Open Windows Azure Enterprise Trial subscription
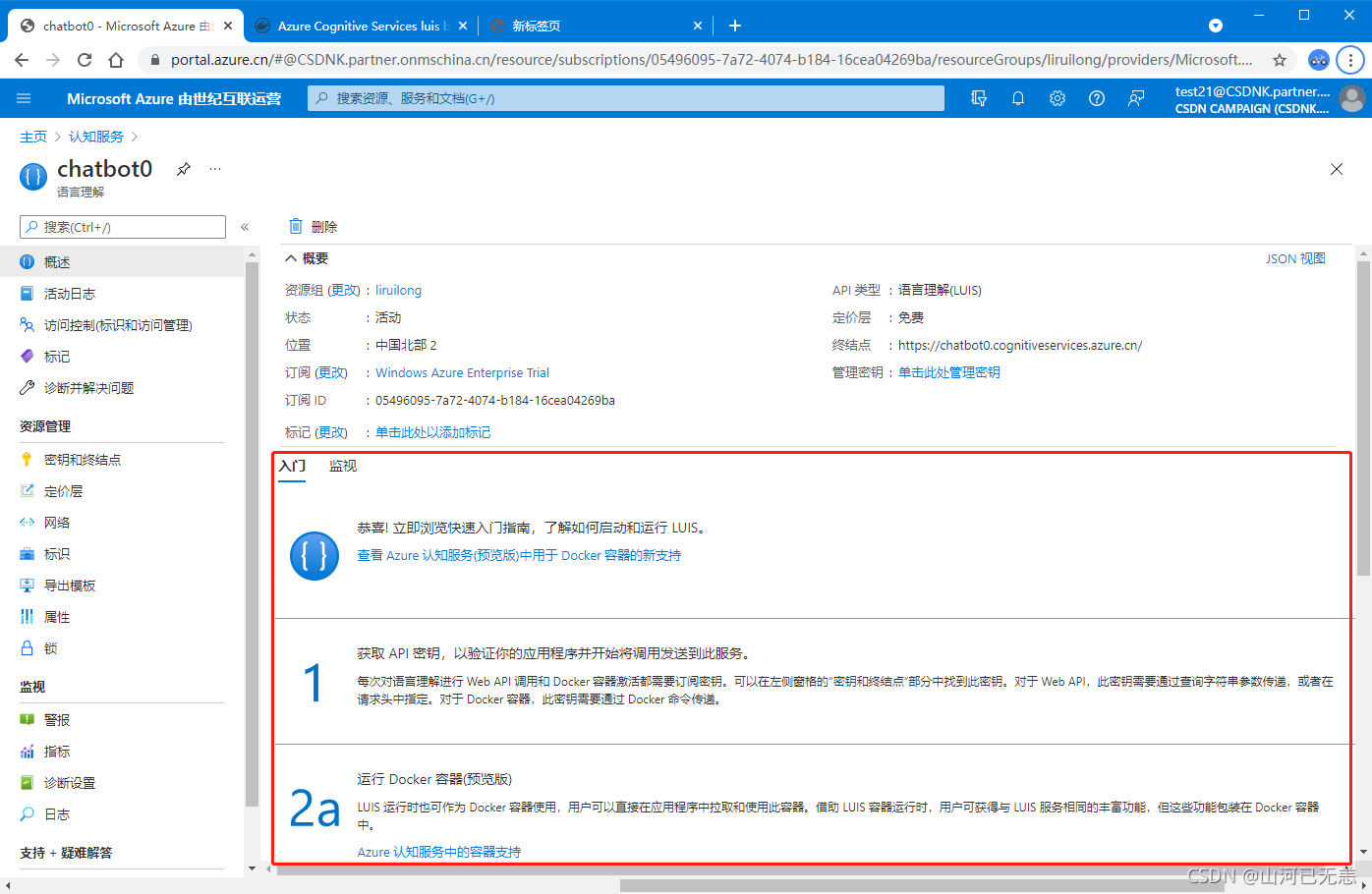The image size is (1372, 894). tap(462, 372)
